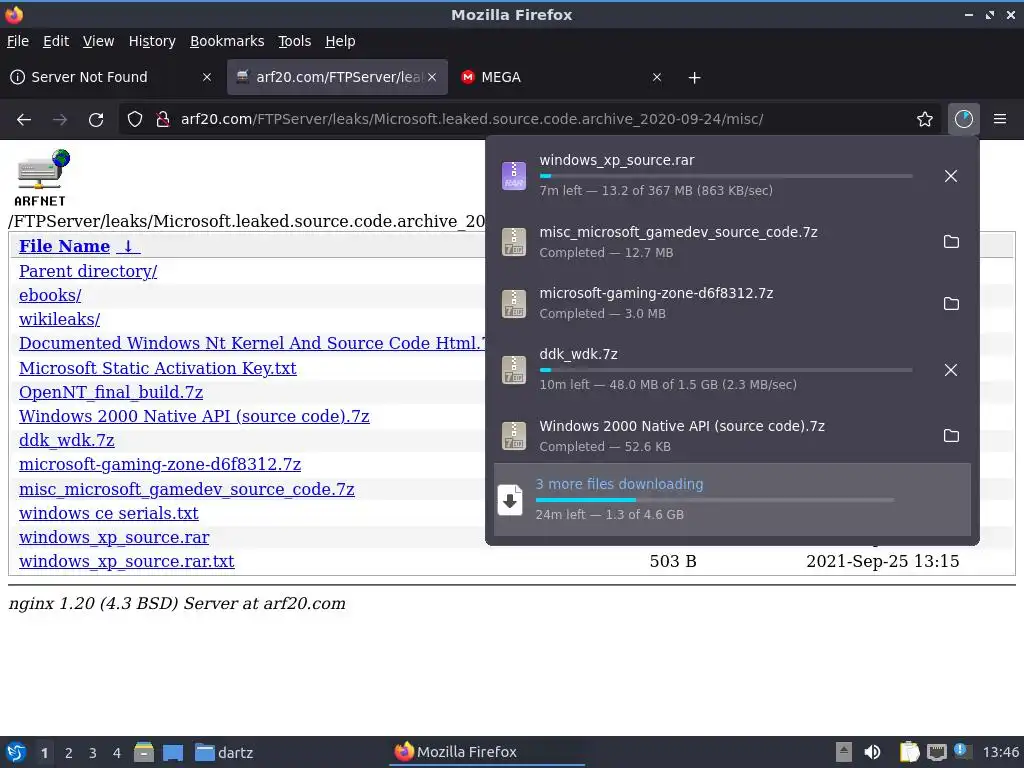Open the volume control in tray

point(872,752)
